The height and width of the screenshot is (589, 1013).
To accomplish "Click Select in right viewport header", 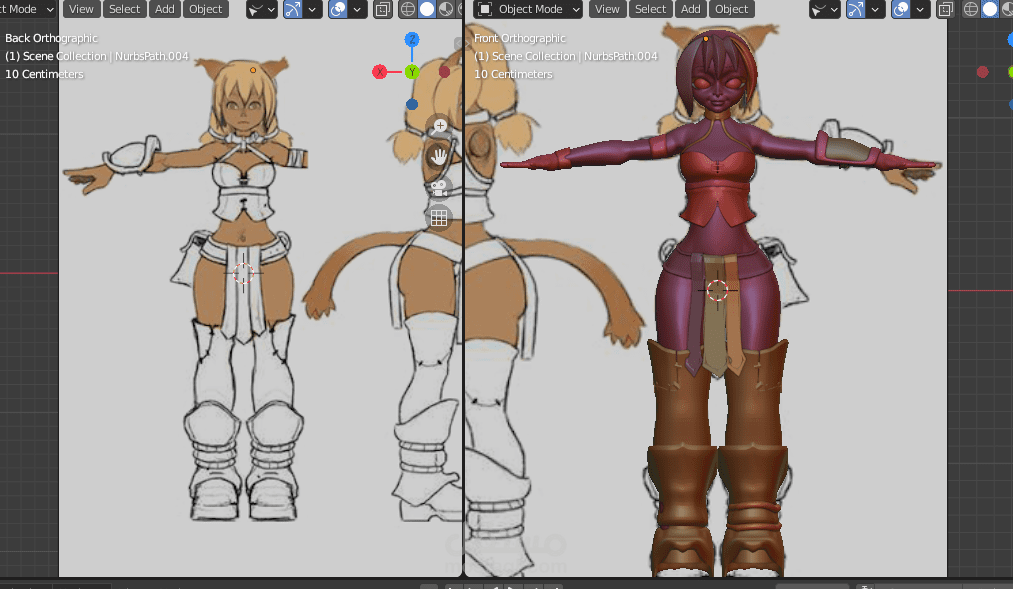I will click(x=650, y=9).
